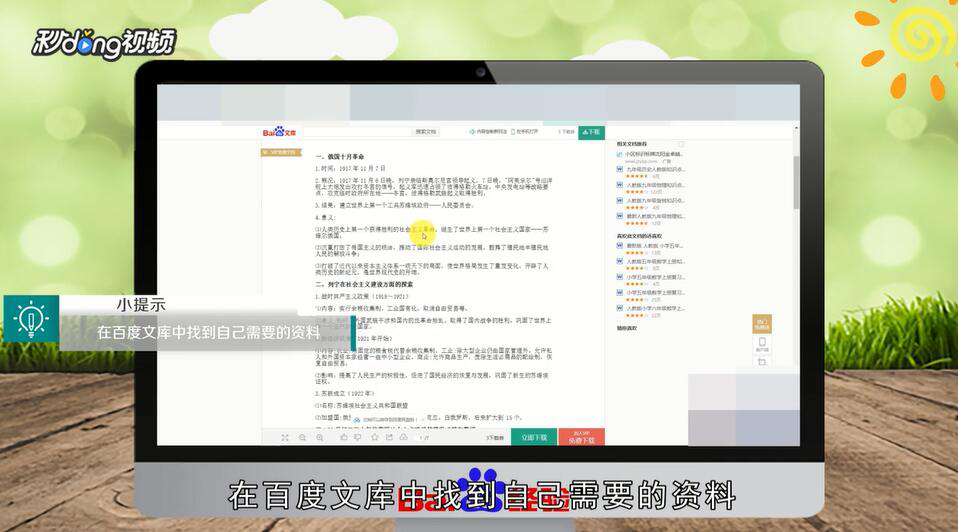
Task: Click the crop screenshot icon
Action: 762,362
